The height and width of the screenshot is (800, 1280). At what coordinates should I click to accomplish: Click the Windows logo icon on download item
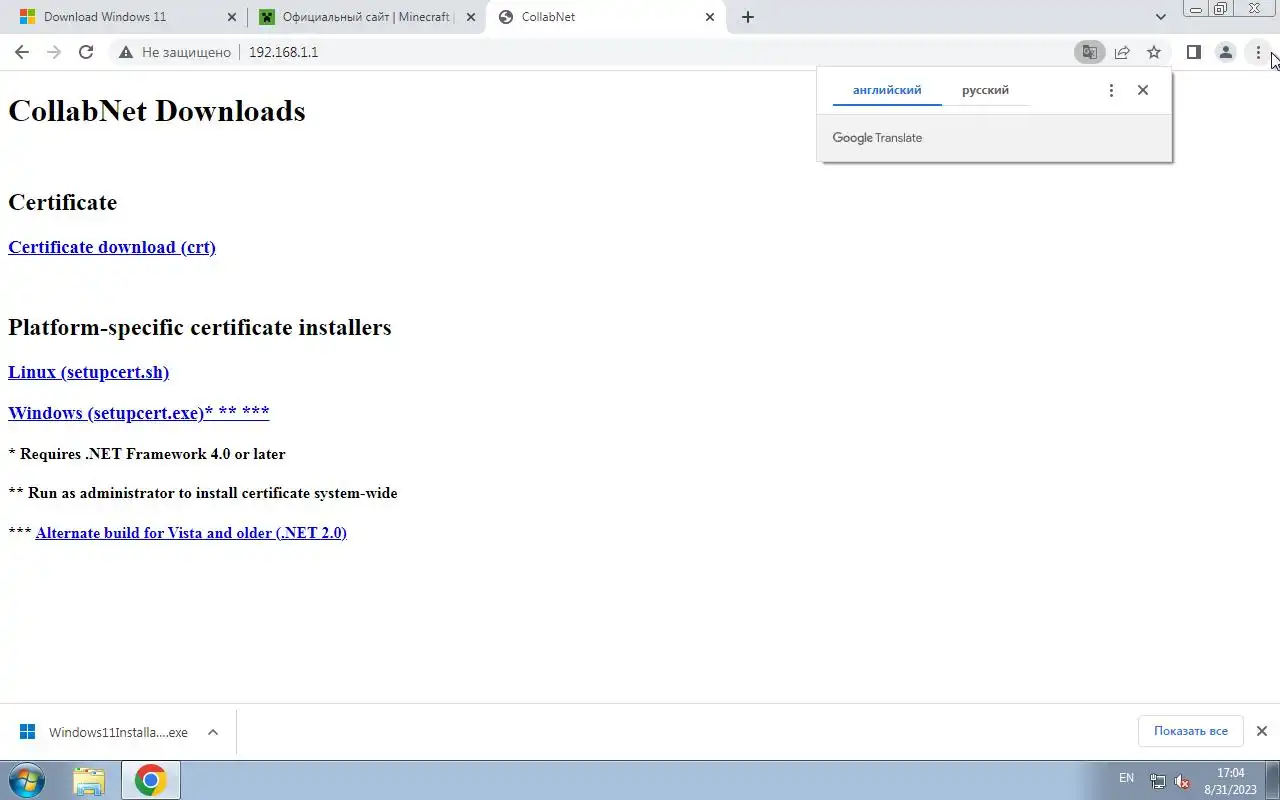(x=28, y=732)
